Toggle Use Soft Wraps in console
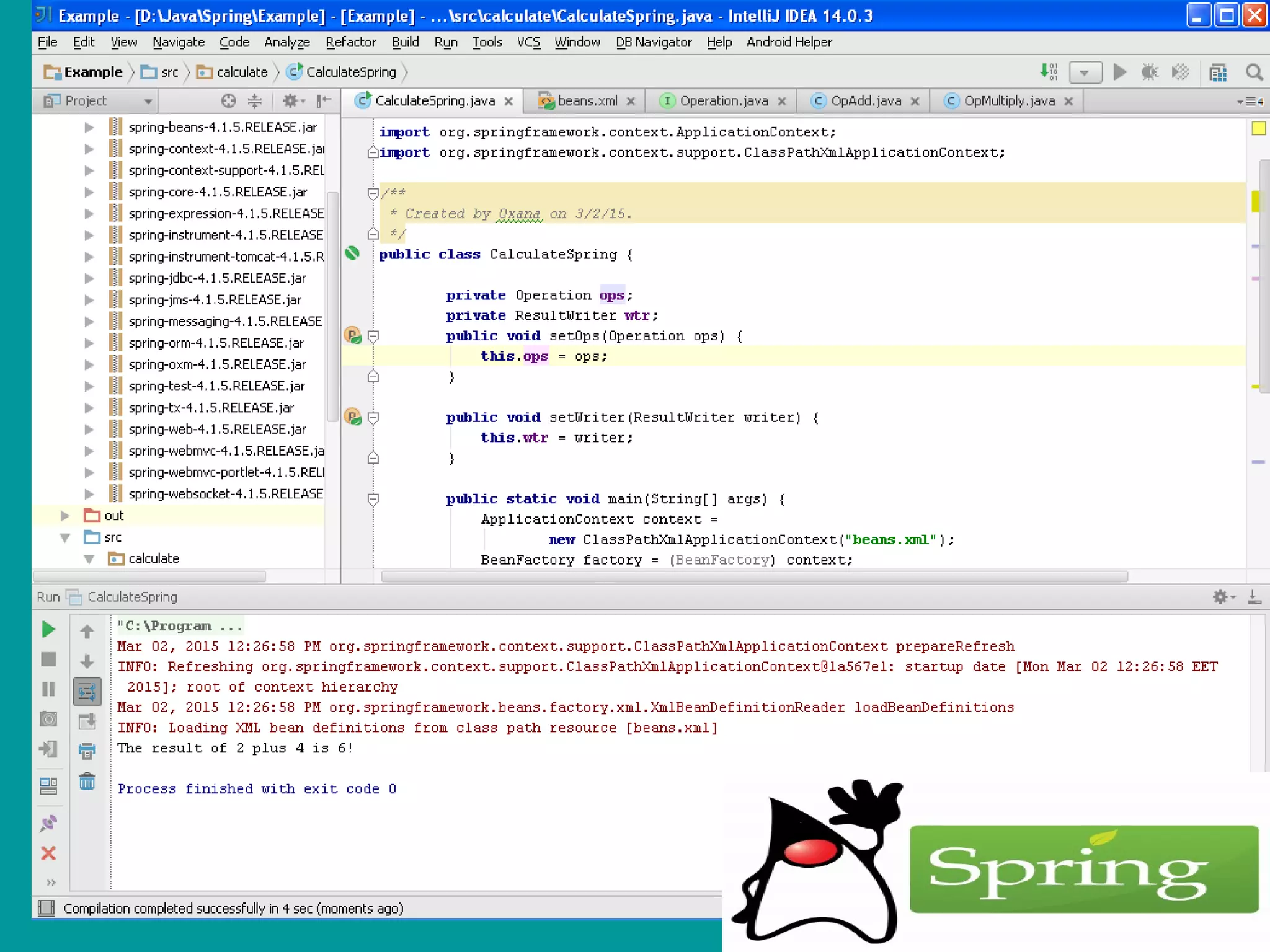The image size is (1270, 952). (87, 691)
